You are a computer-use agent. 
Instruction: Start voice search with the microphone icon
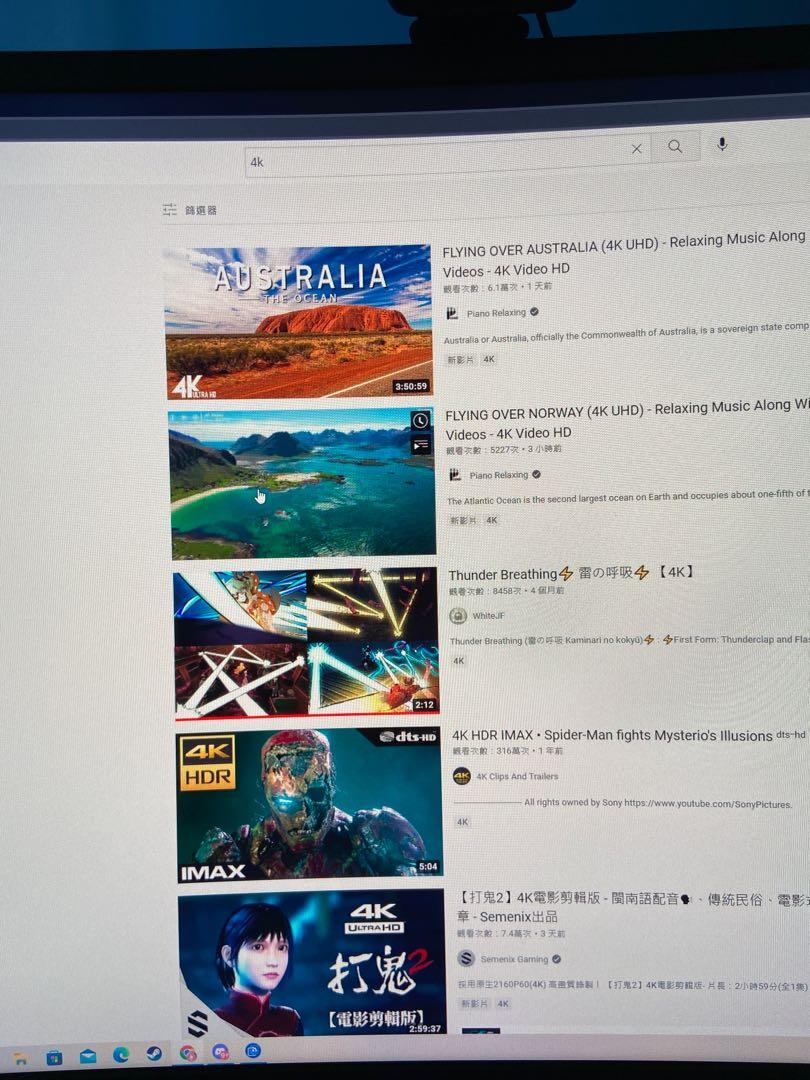coord(722,144)
